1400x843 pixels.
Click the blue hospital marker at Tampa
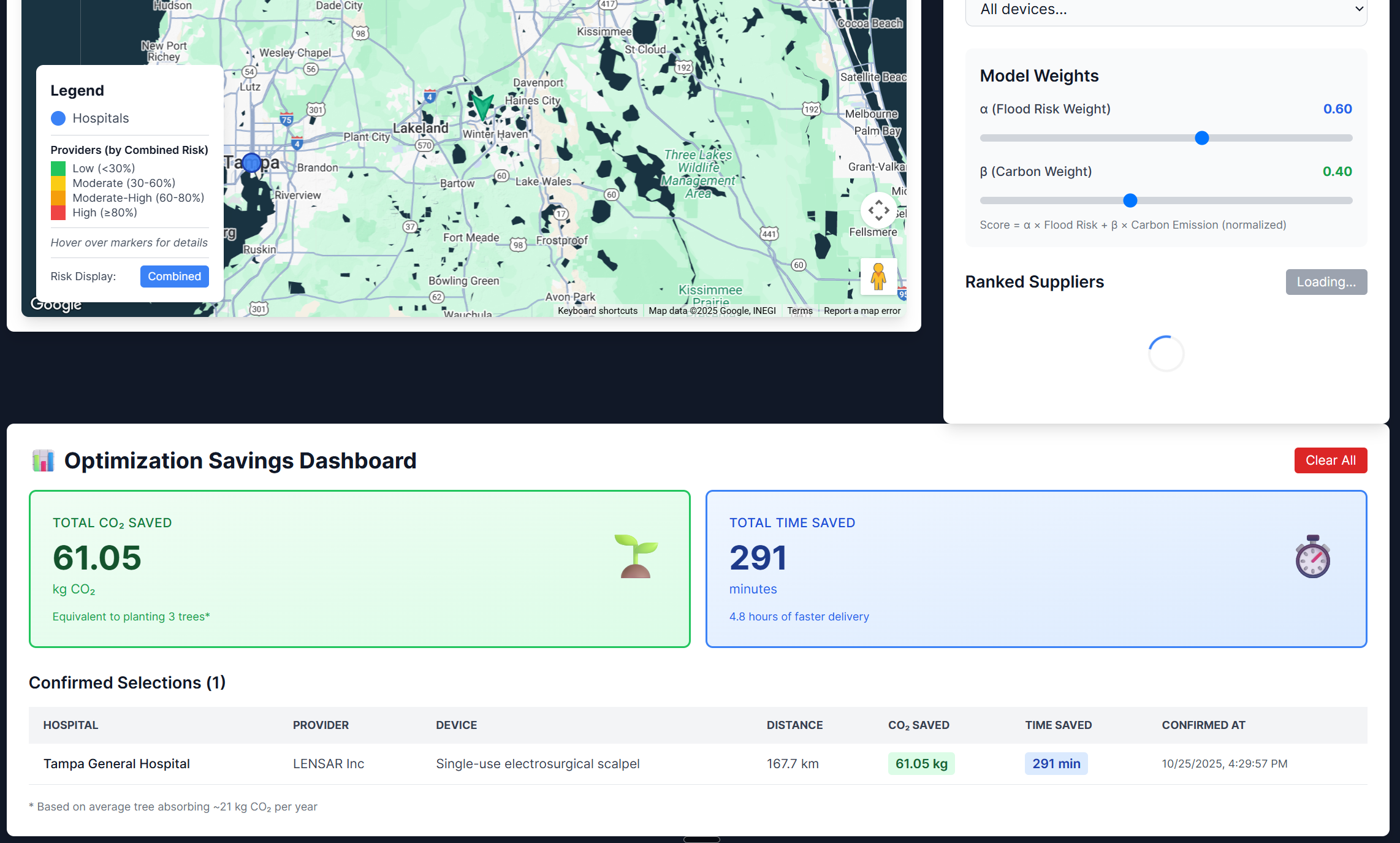tap(251, 162)
